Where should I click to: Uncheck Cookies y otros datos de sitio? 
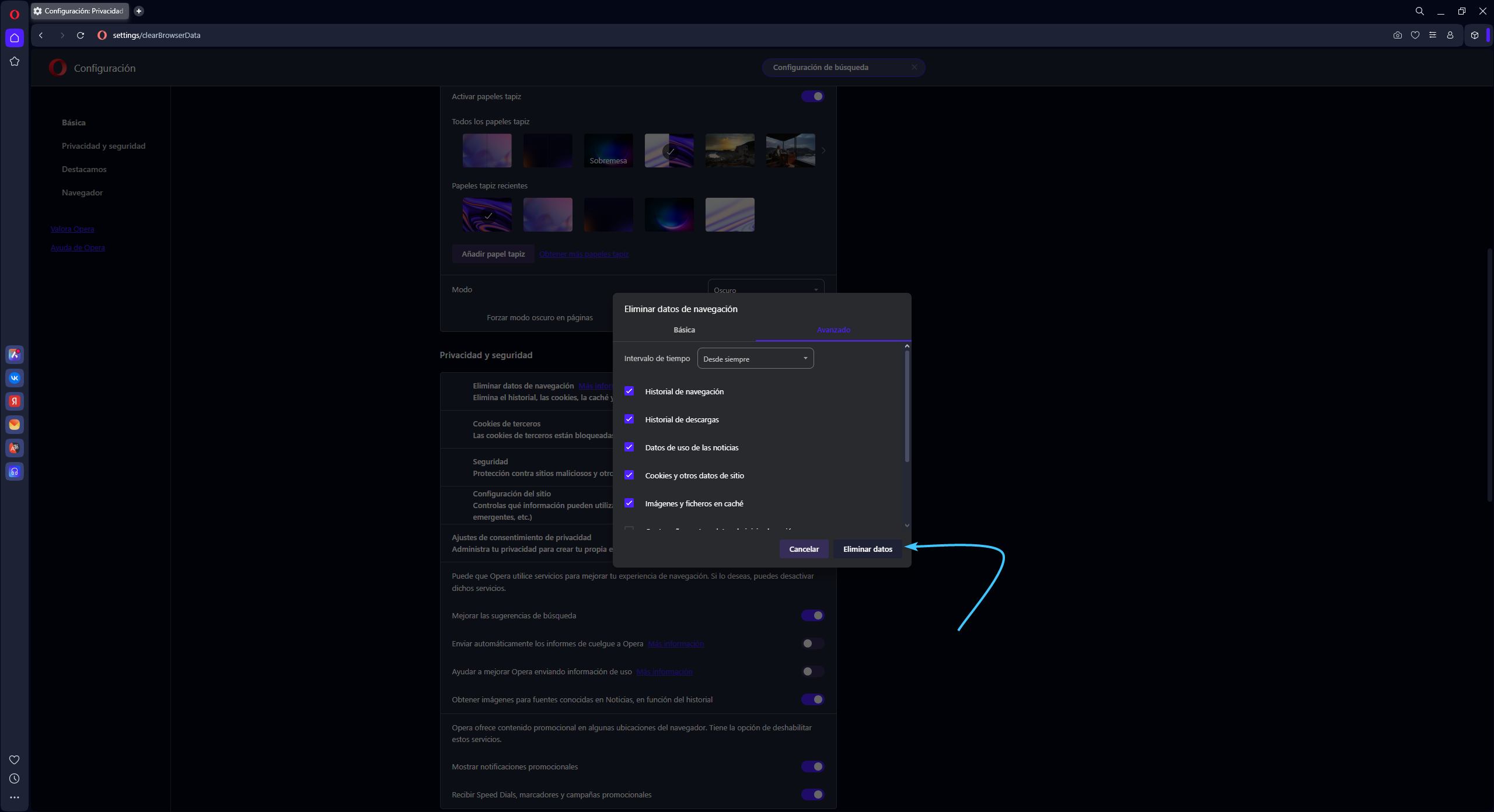click(629, 475)
